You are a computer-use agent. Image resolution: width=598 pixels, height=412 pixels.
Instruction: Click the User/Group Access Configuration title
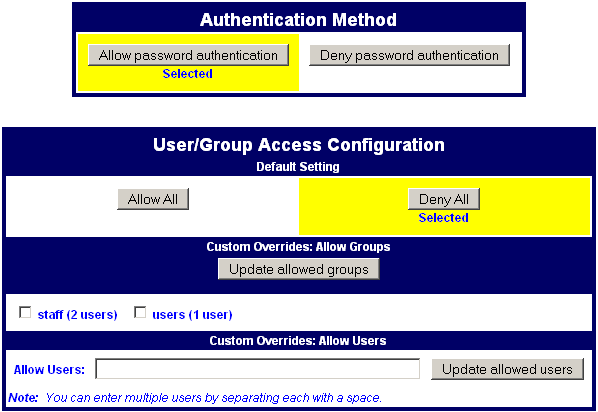point(299,145)
